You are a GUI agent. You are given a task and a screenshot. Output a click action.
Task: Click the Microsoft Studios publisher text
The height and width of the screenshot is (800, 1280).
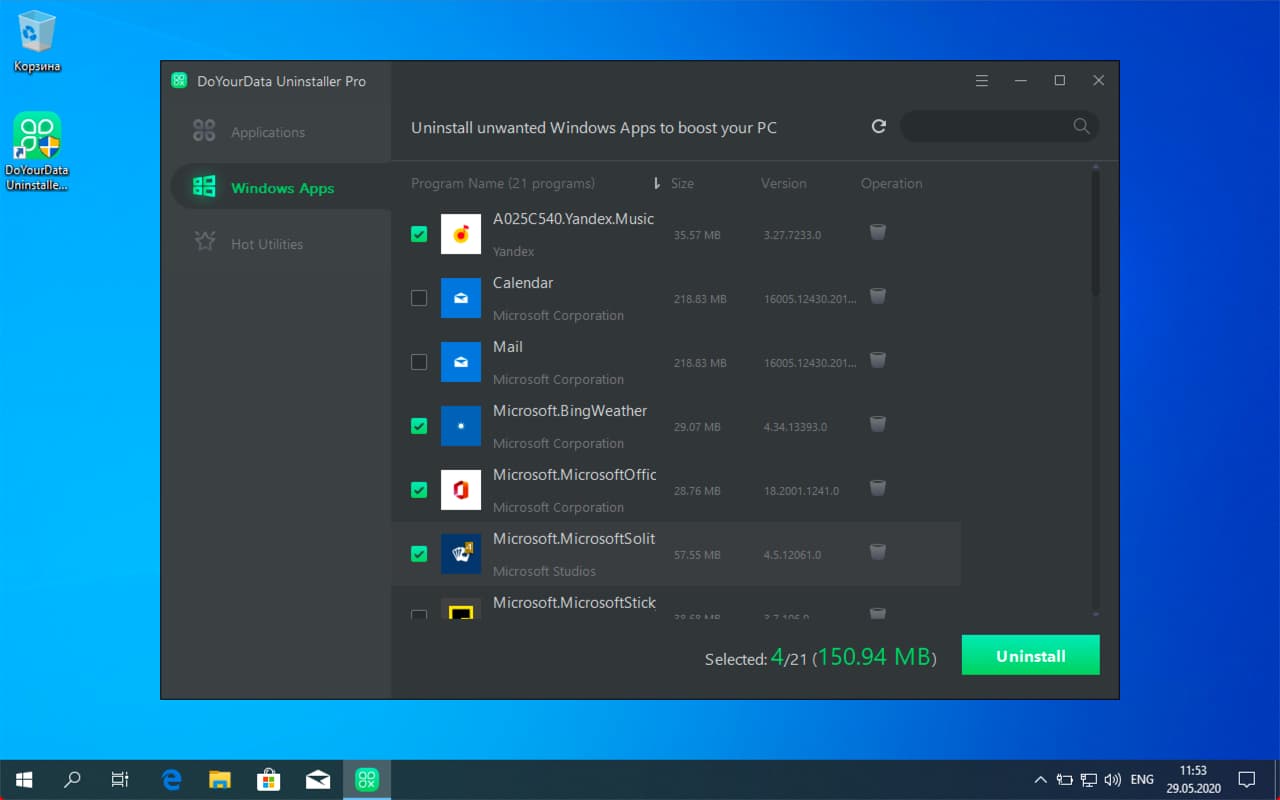point(544,571)
